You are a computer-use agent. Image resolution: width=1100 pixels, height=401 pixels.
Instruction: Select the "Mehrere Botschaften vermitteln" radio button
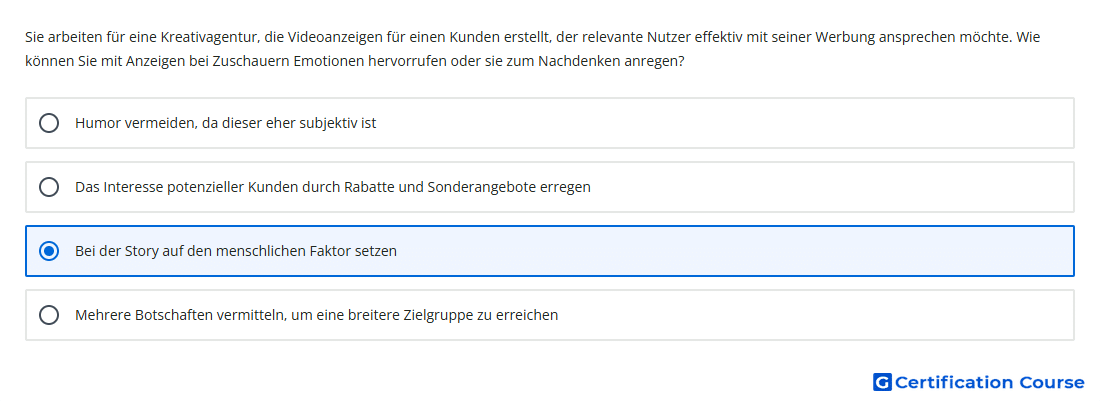point(48,315)
